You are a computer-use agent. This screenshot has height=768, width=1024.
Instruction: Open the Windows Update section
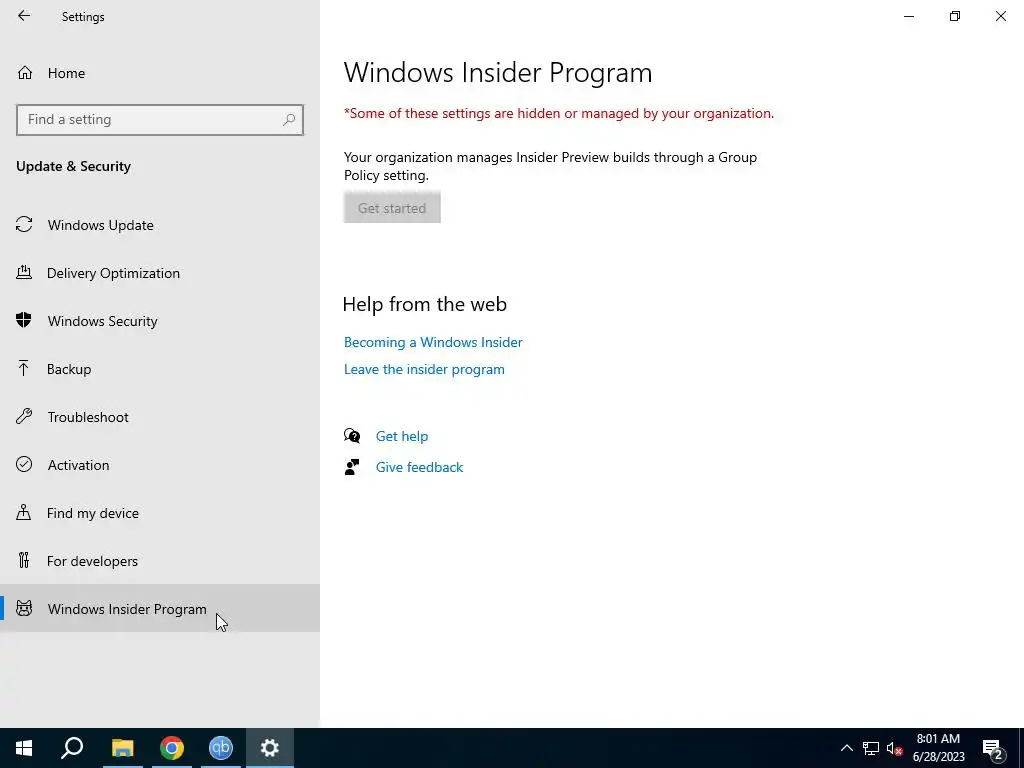tap(160, 225)
